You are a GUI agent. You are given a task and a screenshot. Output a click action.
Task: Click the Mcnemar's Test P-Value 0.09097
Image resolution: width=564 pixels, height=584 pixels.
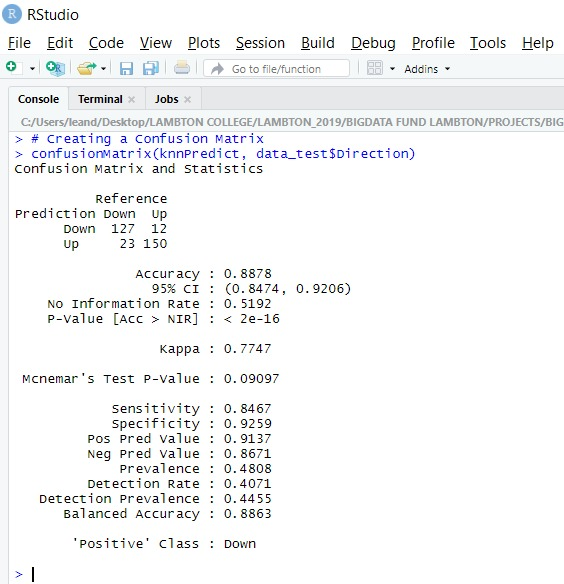tap(251, 379)
